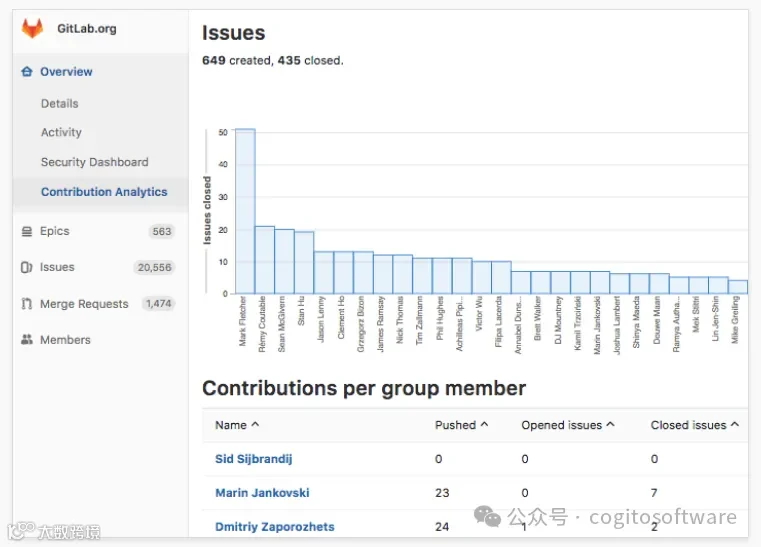Click the Members people icon
The width and height of the screenshot is (761, 547).
coord(27,340)
